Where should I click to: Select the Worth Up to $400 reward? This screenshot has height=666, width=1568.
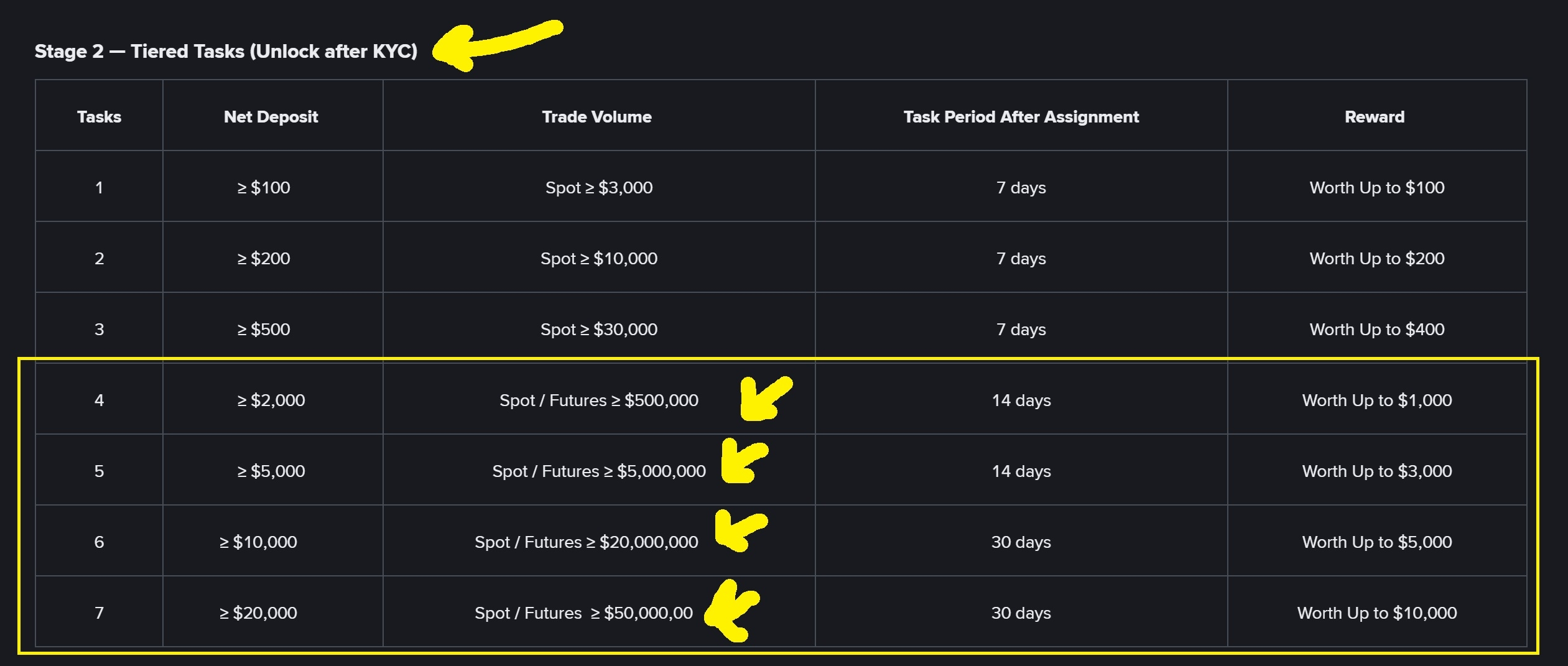click(1377, 330)
